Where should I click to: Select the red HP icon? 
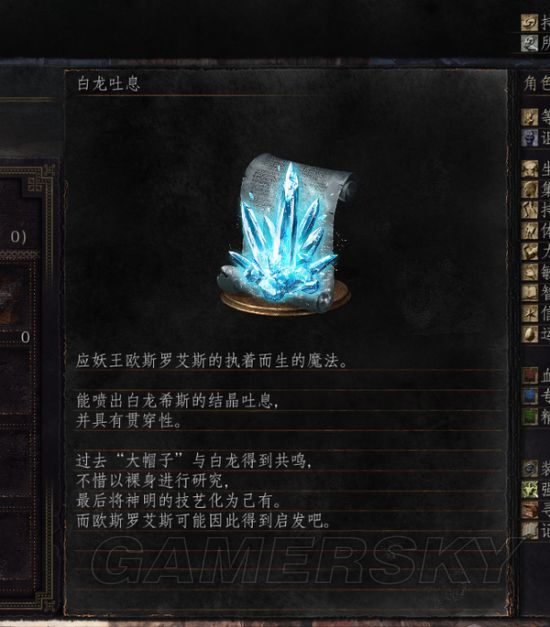pos(530,375)
